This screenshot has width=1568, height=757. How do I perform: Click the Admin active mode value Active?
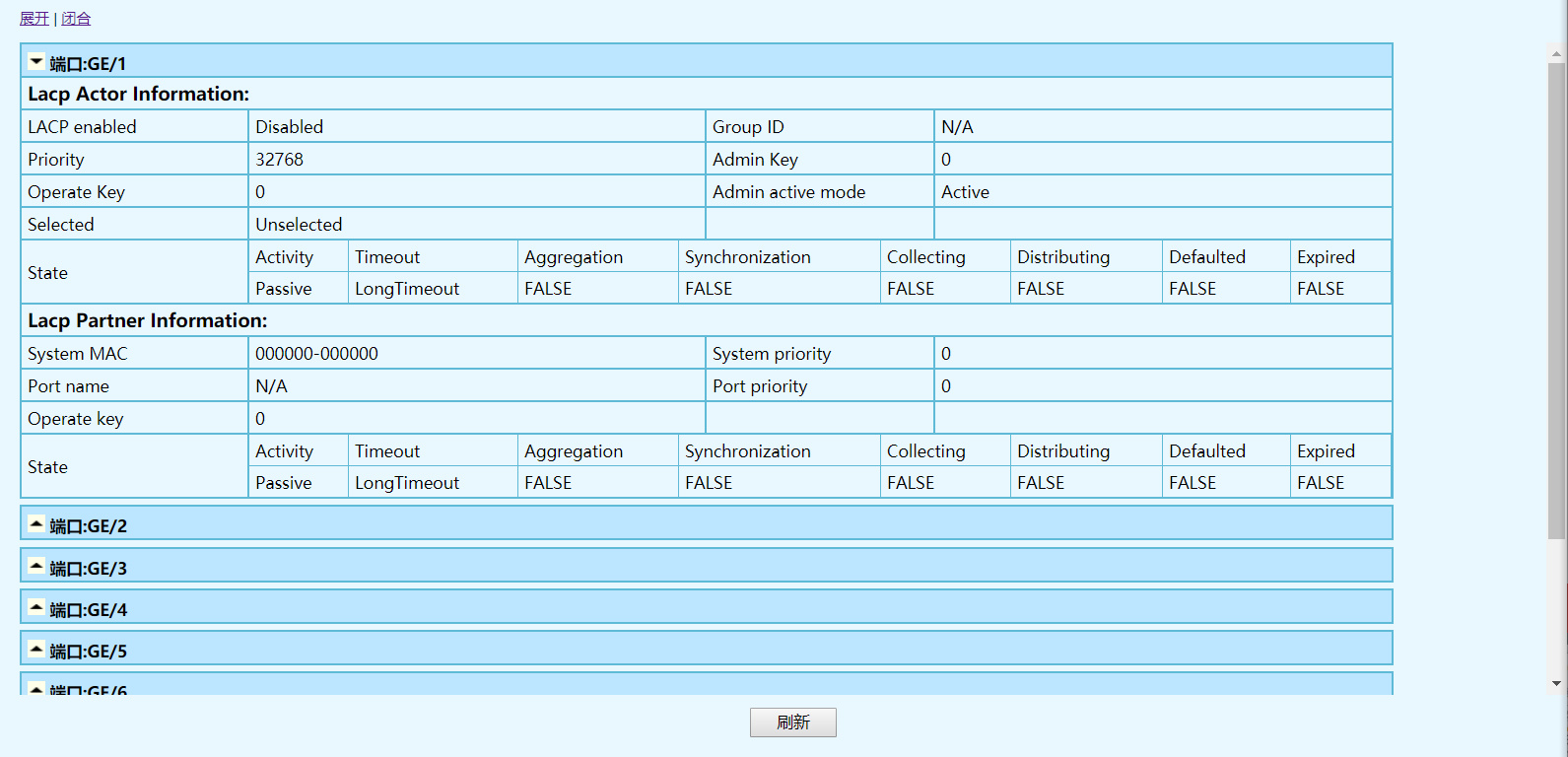coord(965,192)
